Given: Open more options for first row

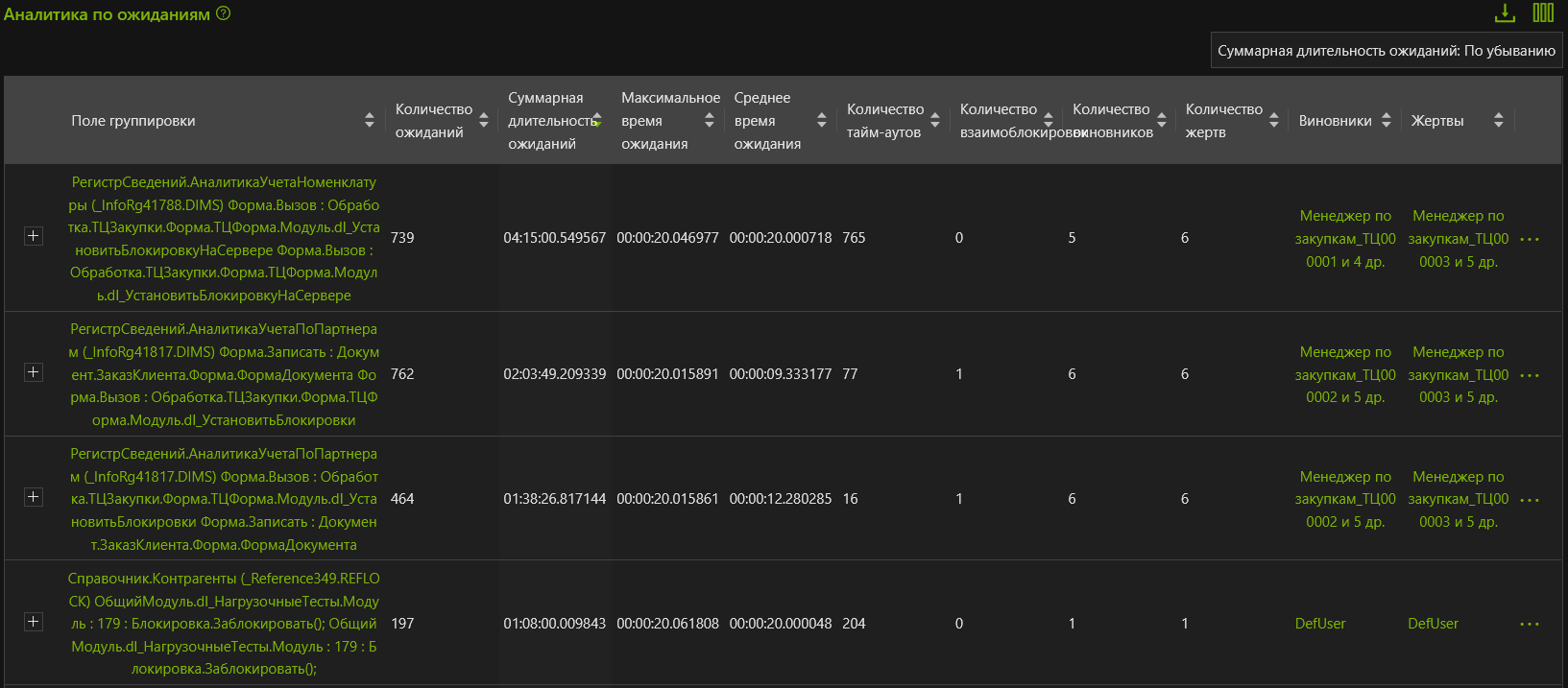Looking at the screenshot, I should click(1530, 239).
